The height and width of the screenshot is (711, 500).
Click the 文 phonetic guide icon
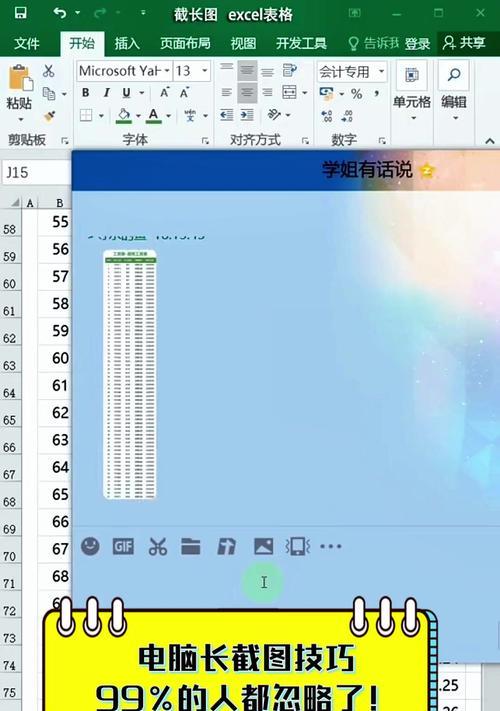tap(190, 116)
